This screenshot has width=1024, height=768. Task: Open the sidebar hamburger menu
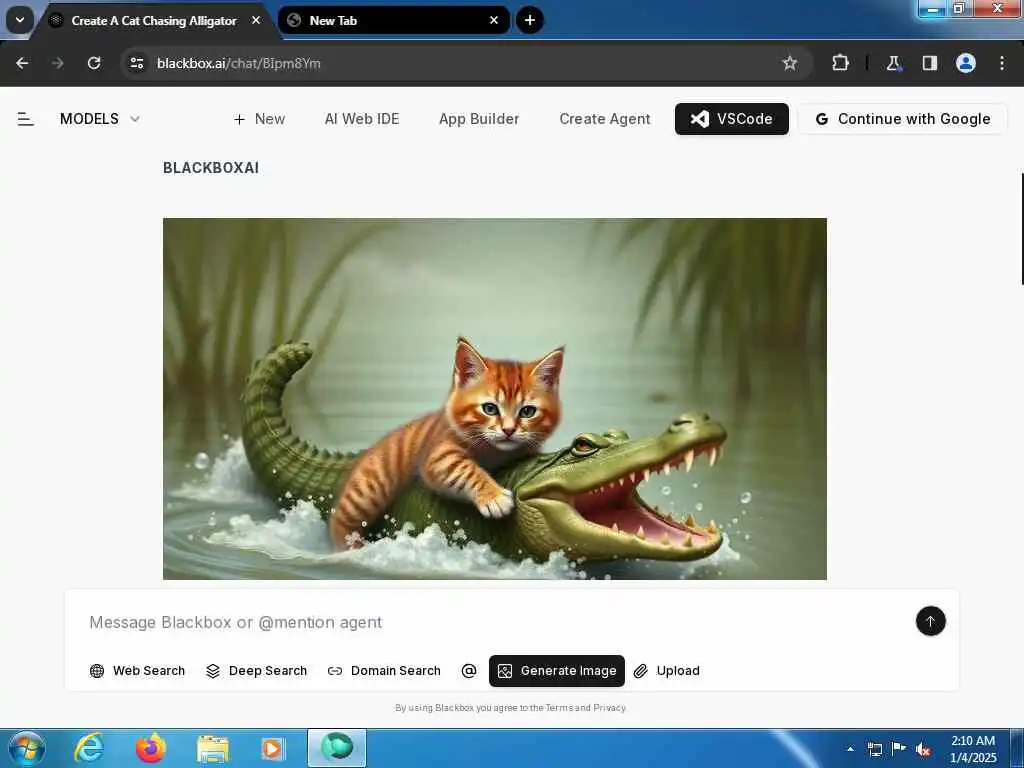pos(25,119)
